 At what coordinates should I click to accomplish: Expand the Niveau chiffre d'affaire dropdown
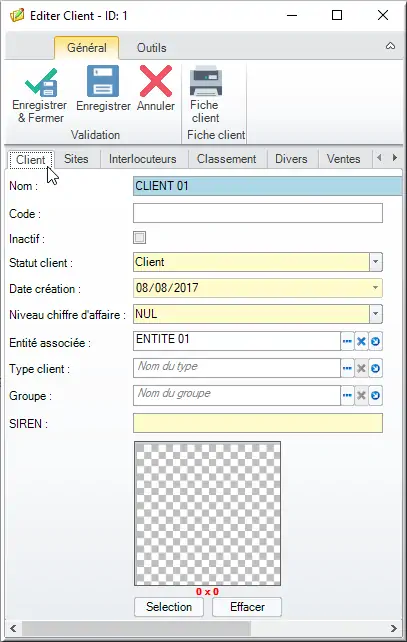(x=375, y=314)
